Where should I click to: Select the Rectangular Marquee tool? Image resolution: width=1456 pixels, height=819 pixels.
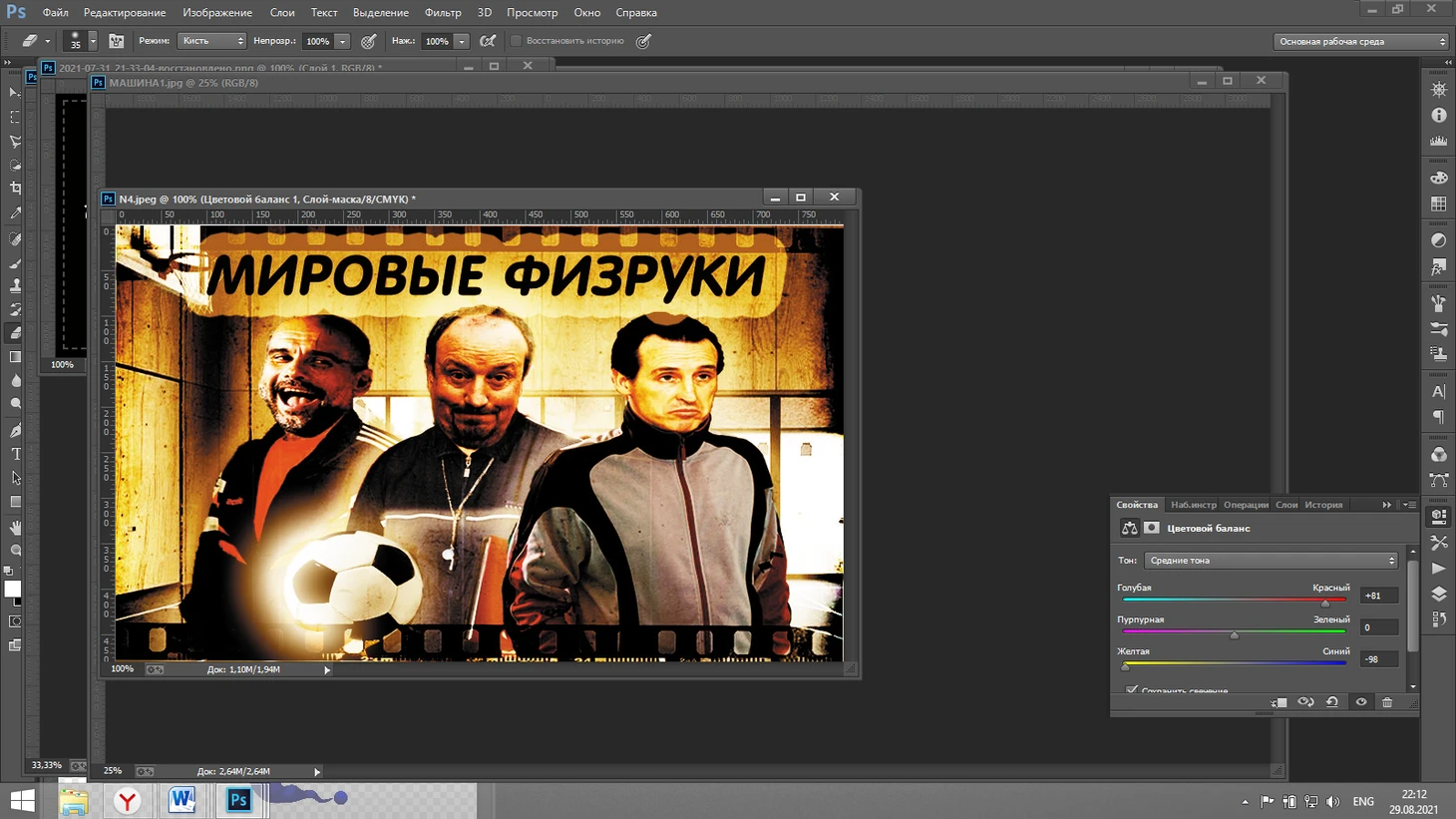click(x=15, y=117)
